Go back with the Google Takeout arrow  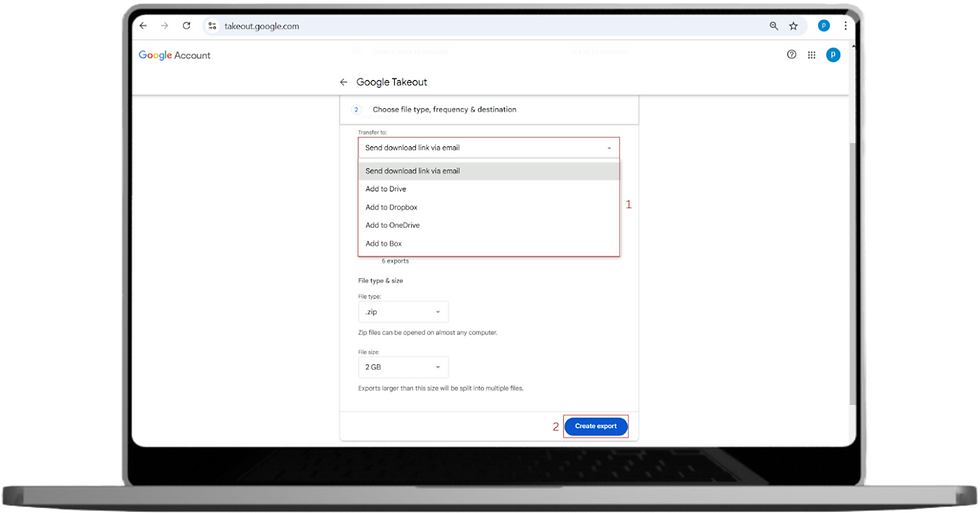343,82
